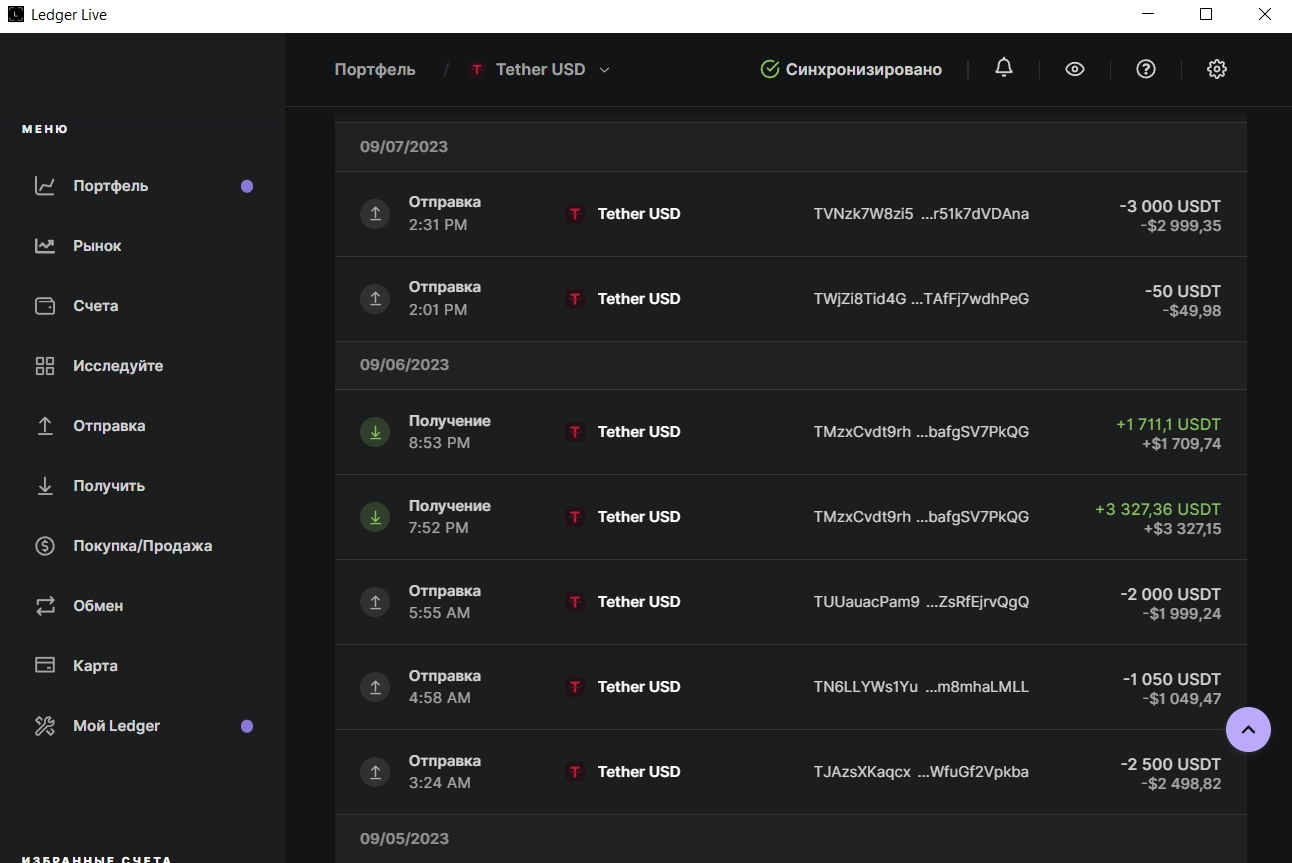1292x863 pixels.
Task: Open the help question mark icon
Action: coord(1146,69)
